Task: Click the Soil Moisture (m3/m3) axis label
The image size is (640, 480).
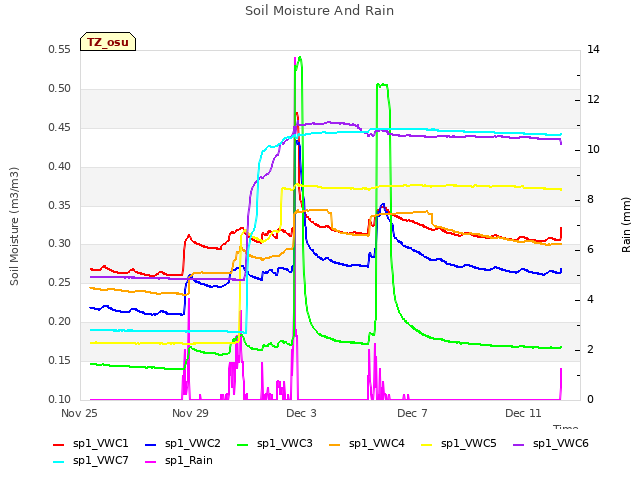Action: pos(14,226)
